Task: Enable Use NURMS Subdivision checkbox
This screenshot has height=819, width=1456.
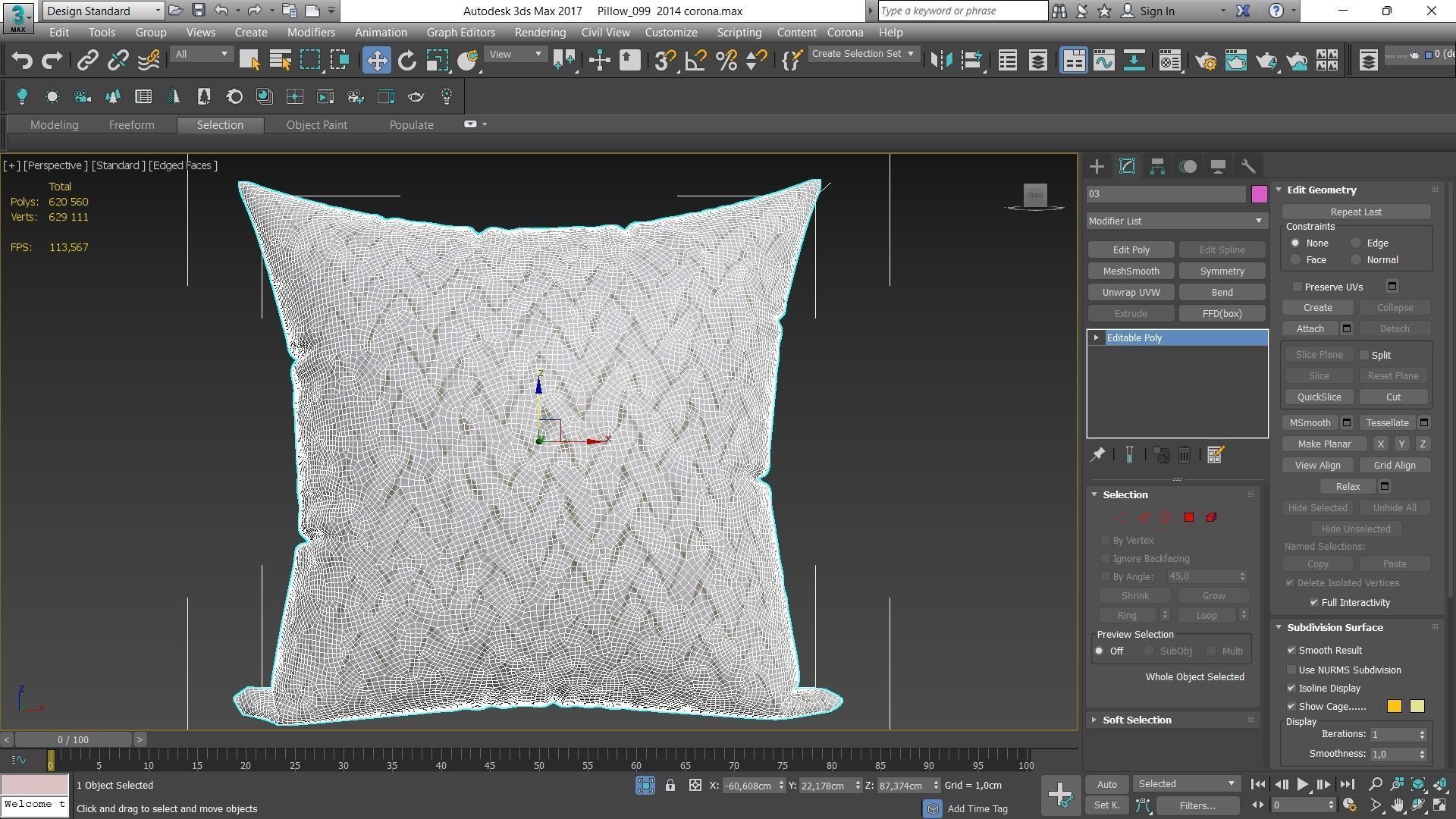Action: pyautogui.click(x=1291, y=670)
